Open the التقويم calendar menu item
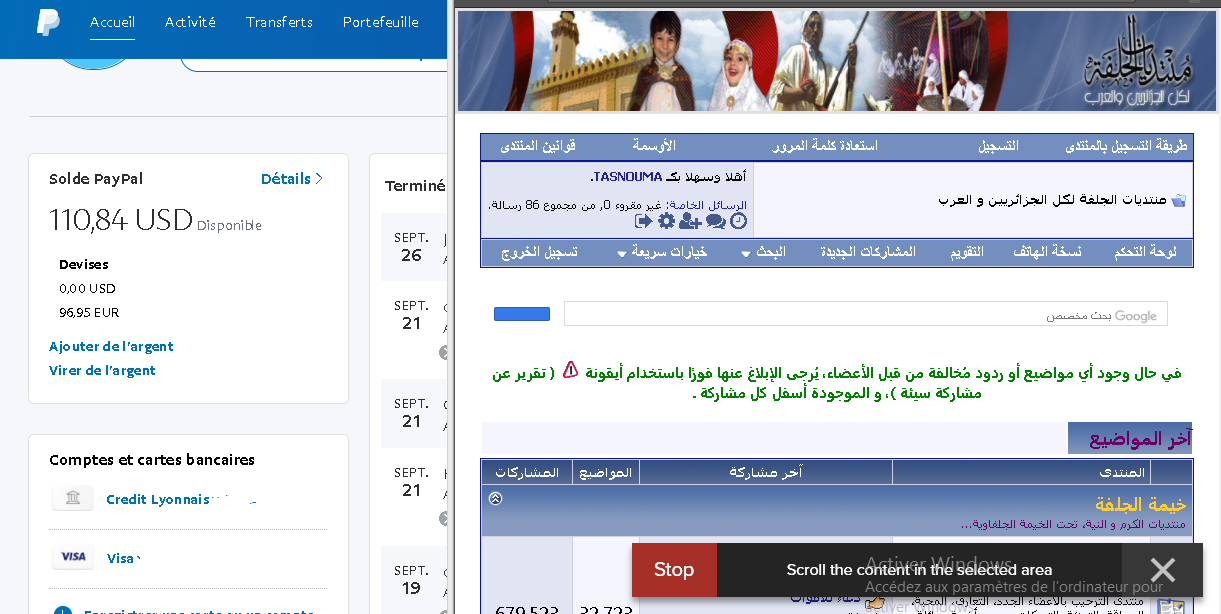The height and width of the screenshot is (614, 1221). click(x=966, y=252)
